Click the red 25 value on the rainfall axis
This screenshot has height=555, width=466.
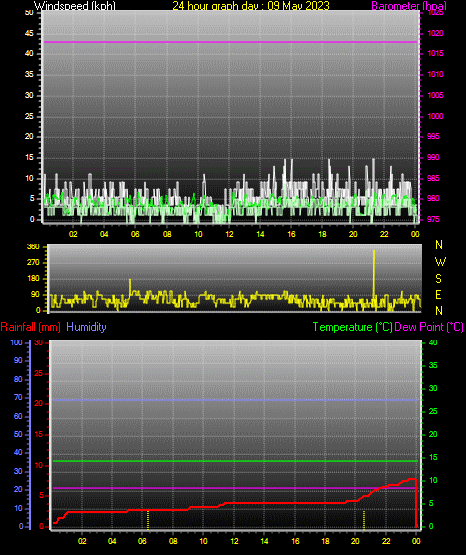coord(39,373)
